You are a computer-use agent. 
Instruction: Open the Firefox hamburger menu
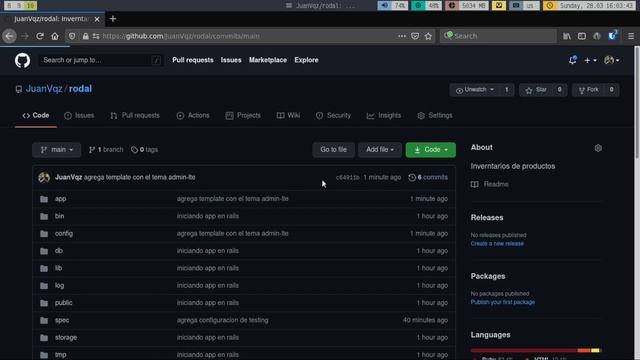(x=631, y=36)
